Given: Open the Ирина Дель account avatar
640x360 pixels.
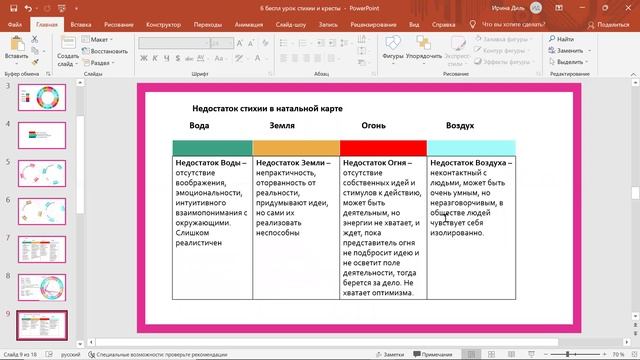Looking at the screenshot, I should click(536, 8).
